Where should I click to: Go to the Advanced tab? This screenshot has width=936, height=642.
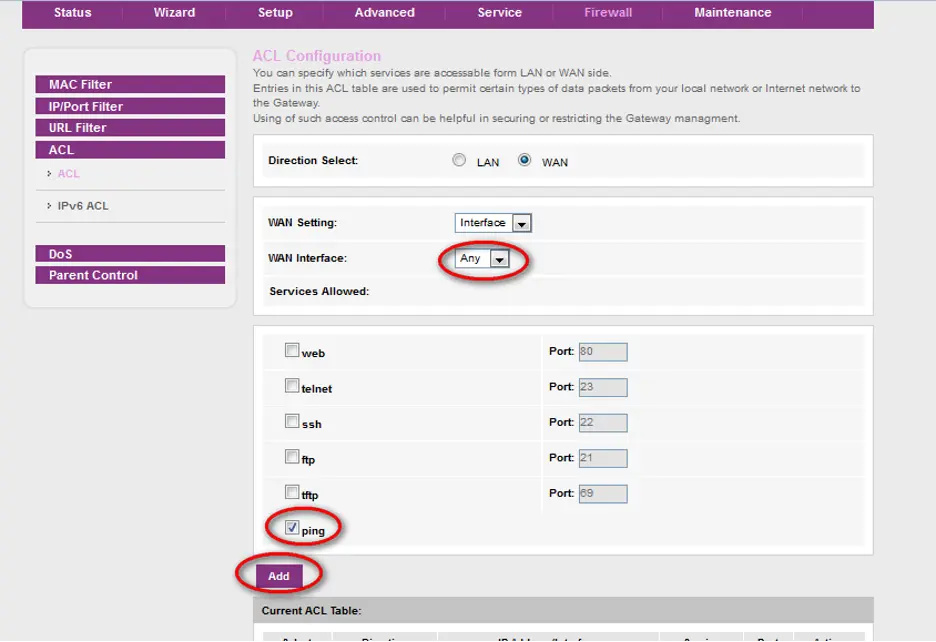(x=384, y=13)
